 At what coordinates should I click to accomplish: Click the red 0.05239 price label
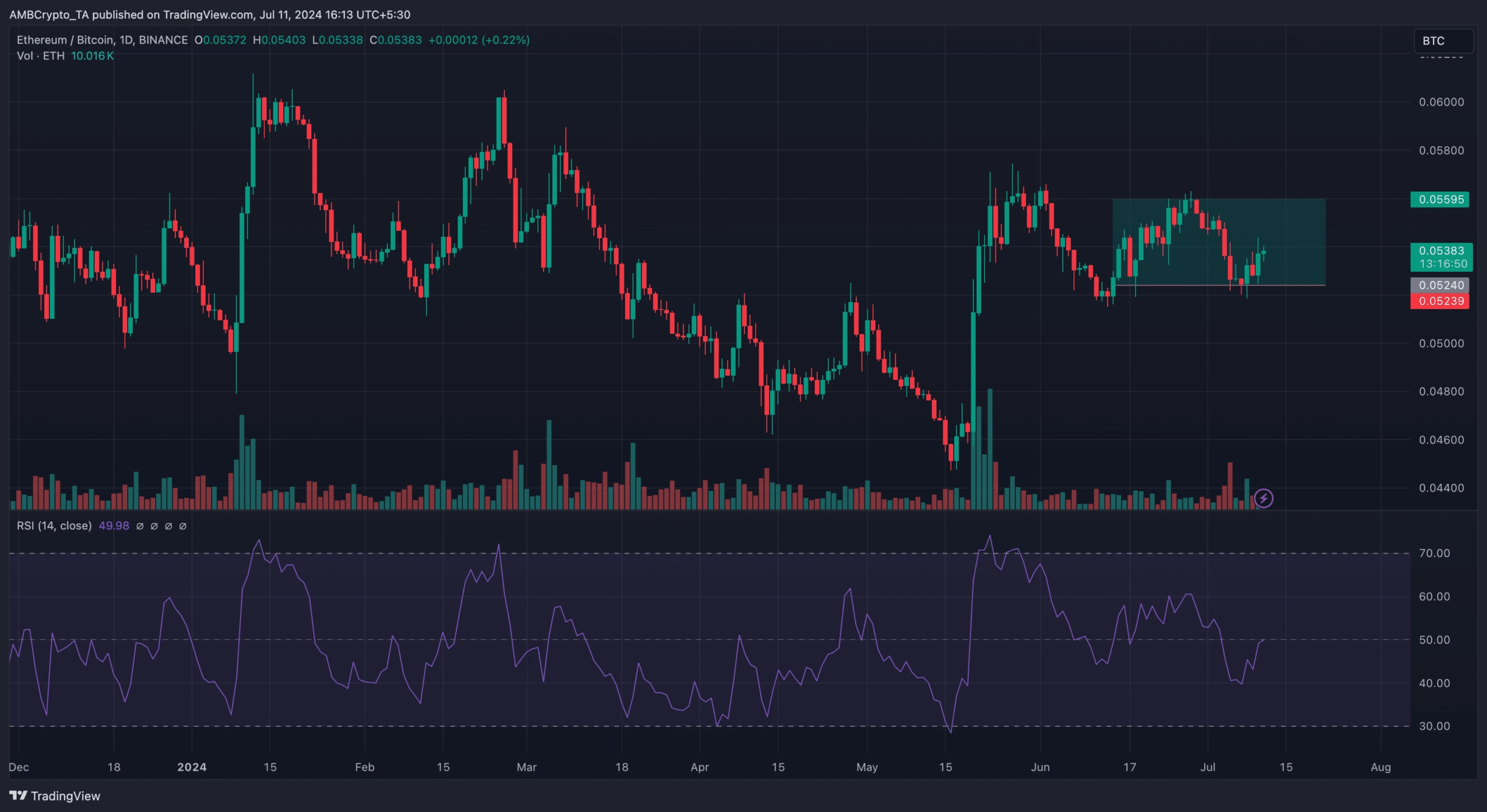point(1440,301)
